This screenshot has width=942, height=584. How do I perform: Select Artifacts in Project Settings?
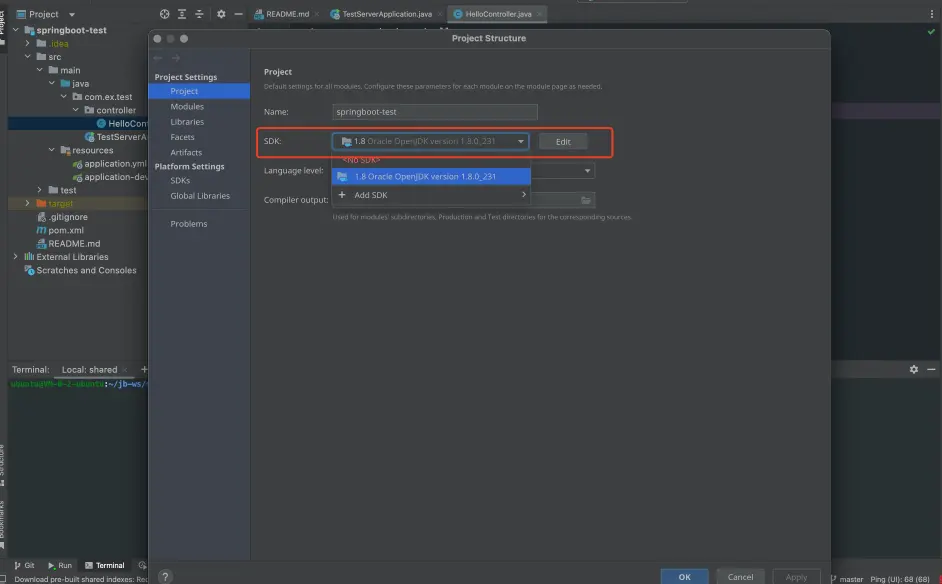click(x=186, y=153)
